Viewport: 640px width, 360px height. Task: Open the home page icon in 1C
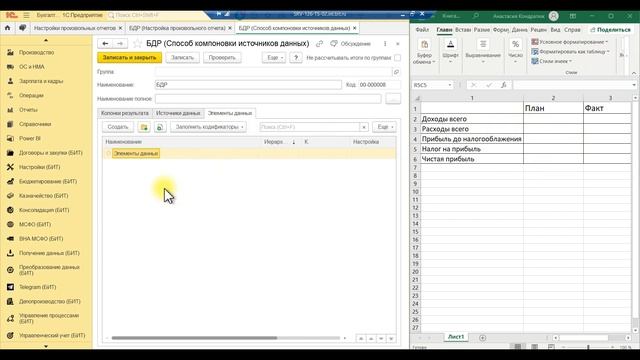point(7,28)
